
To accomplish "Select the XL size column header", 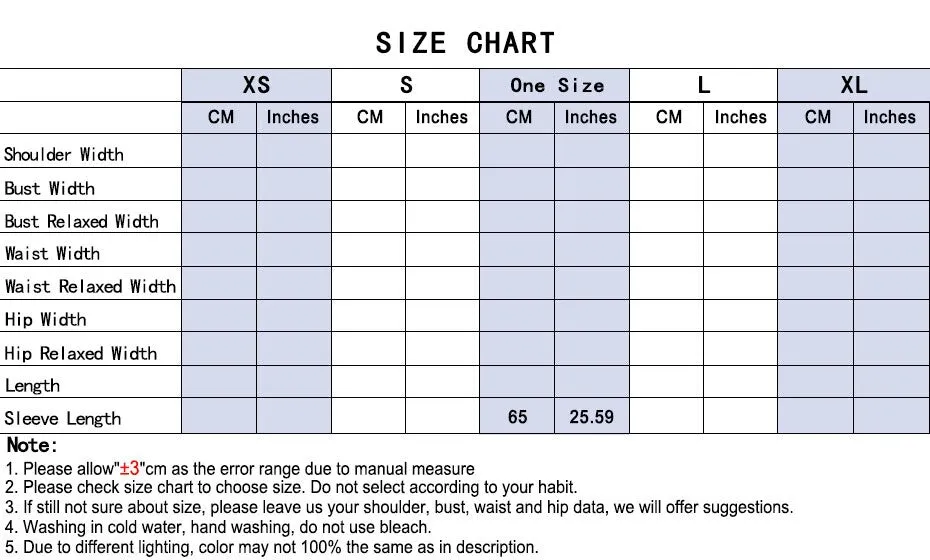I will tap(853, 85).
